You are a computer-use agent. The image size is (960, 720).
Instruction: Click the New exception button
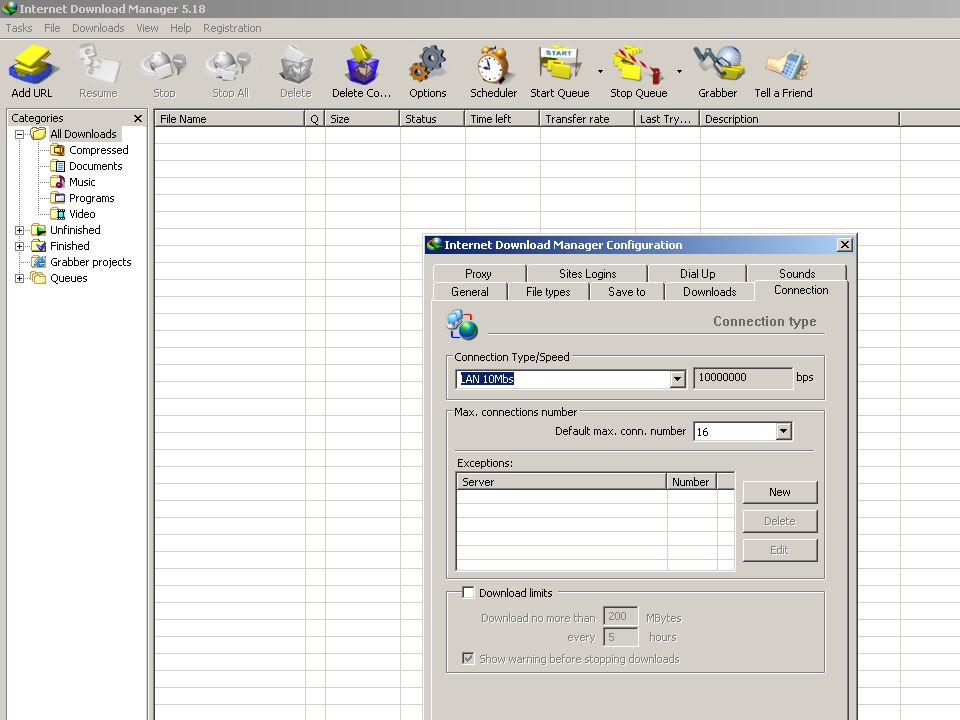(x=779, y=492)
